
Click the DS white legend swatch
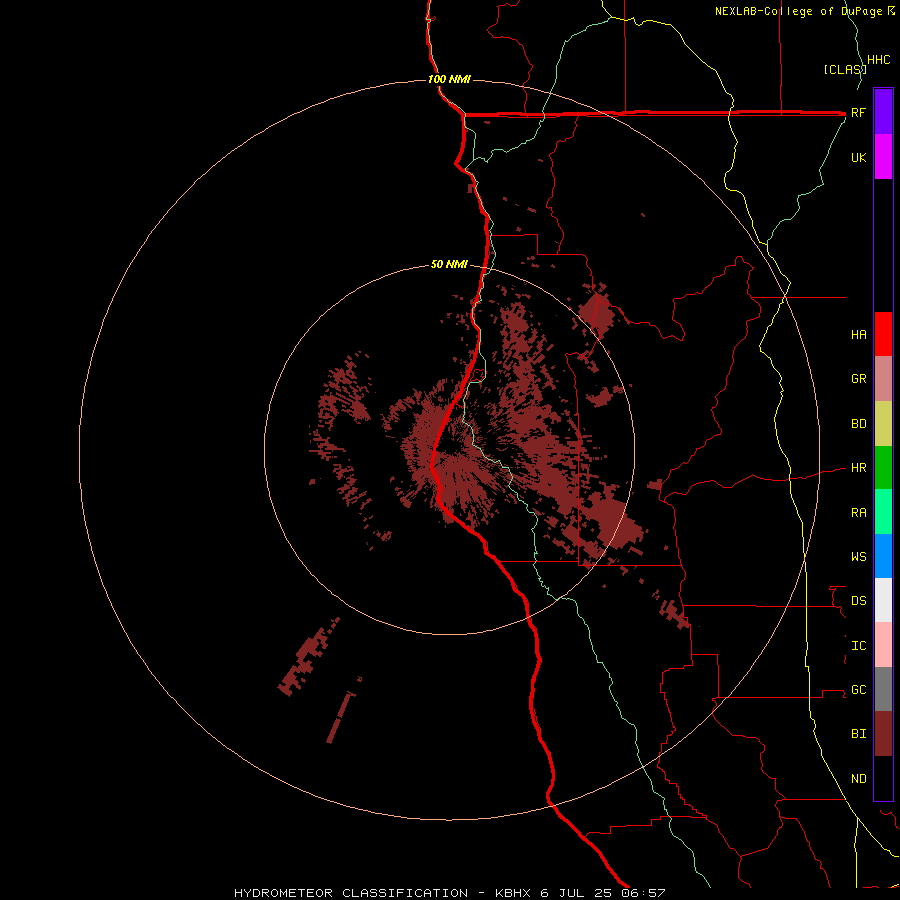click(883, 600)
